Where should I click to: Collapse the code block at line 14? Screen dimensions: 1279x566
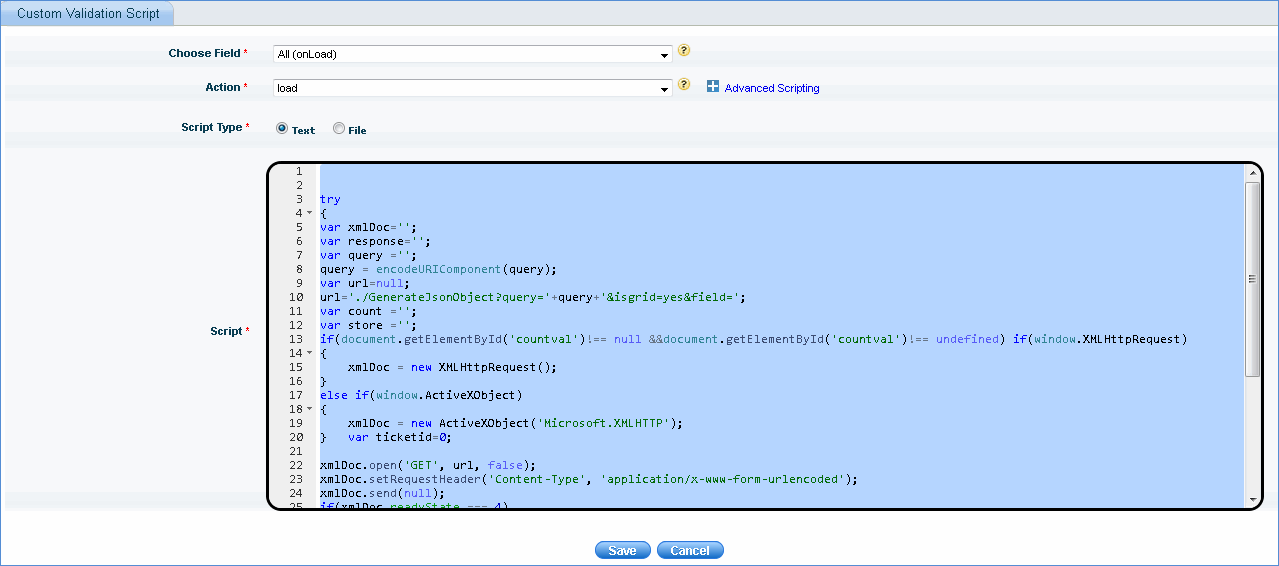pyautogui.click(x=310, y=353)
